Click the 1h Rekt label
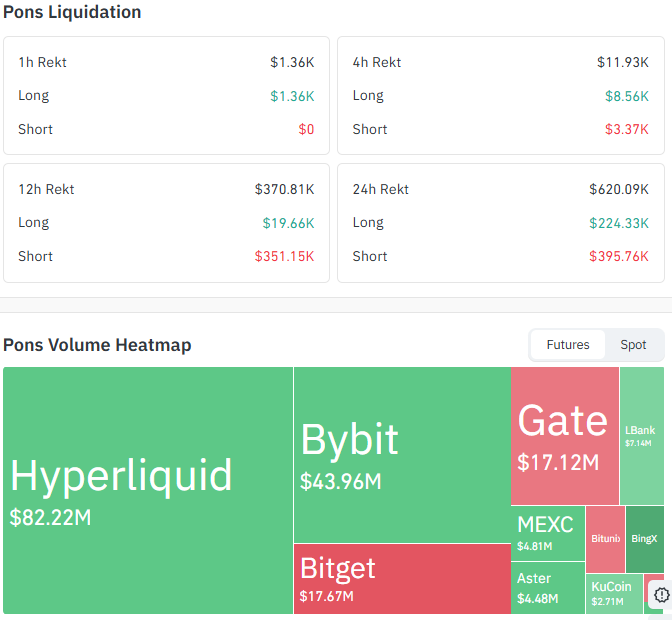 42,63
